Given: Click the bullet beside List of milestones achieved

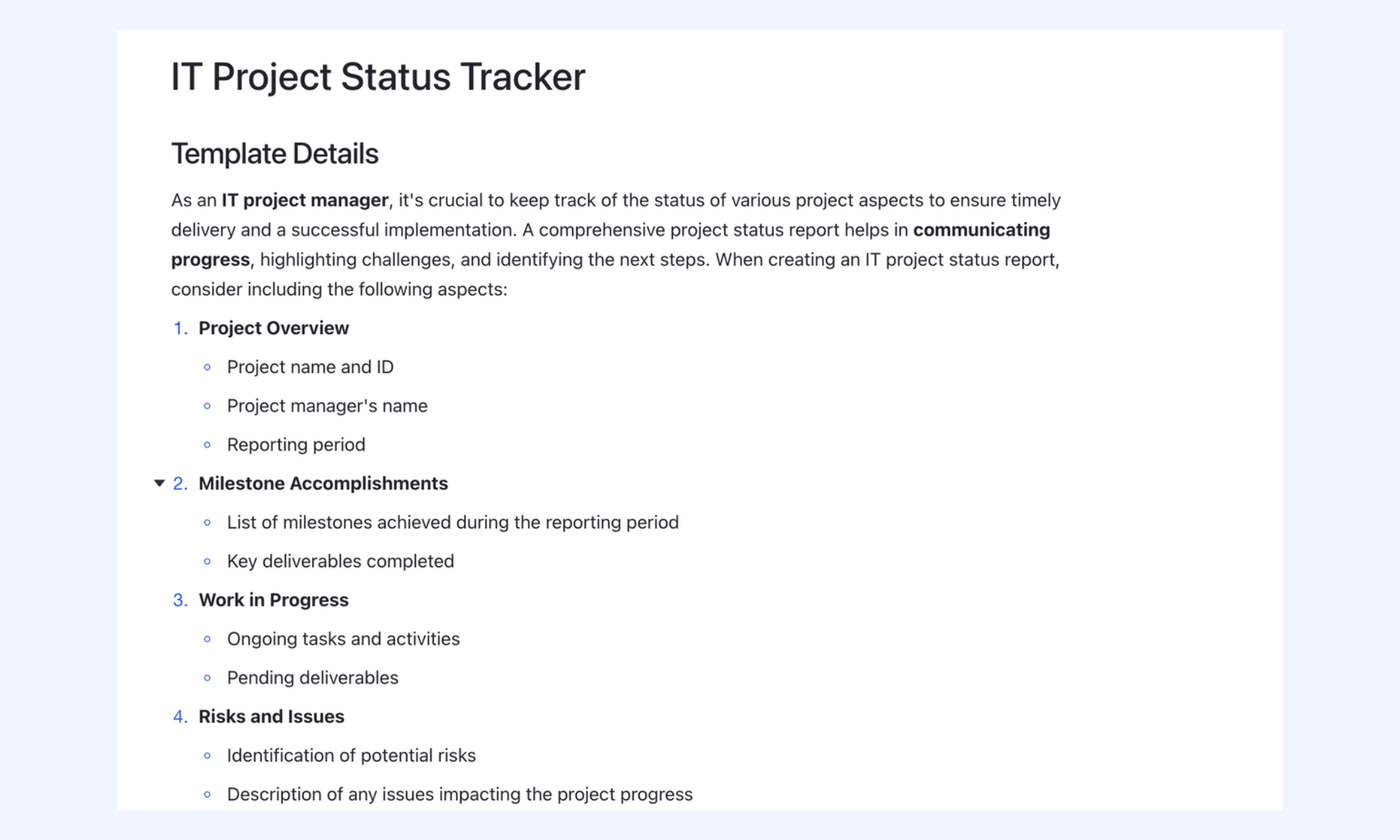Looking at the screenshot, I should tap(207, 522).
